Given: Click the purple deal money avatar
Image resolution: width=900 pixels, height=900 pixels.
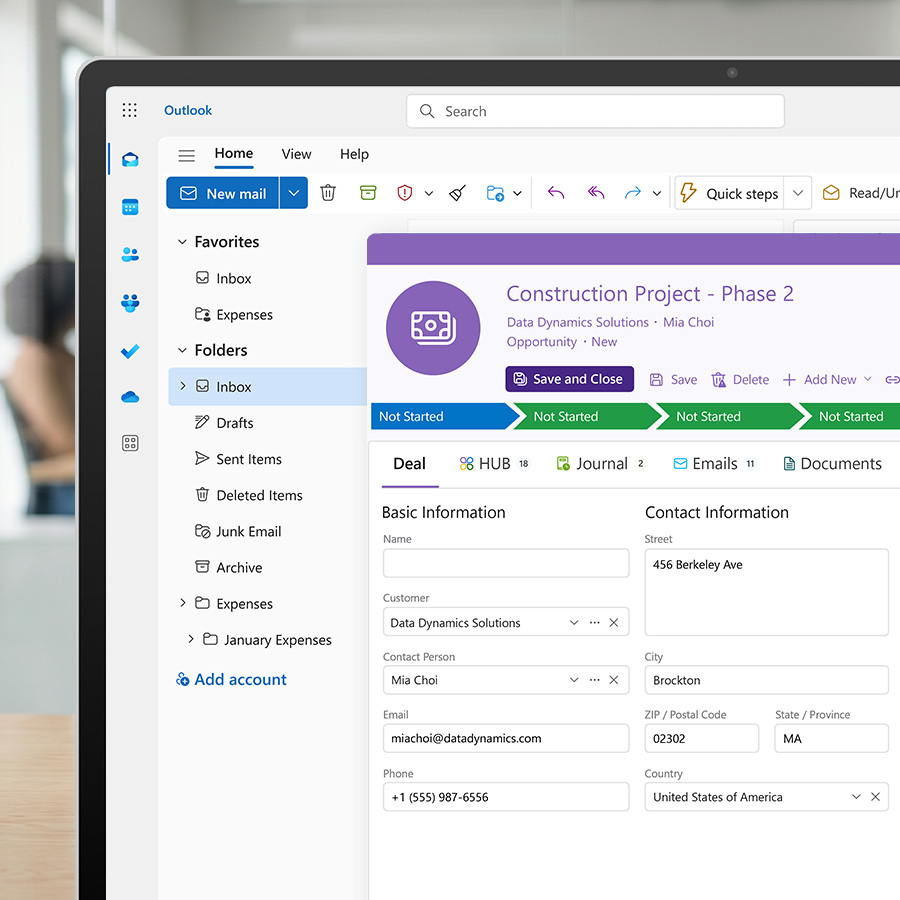Looking at the screenshot, I should [433, 328].
